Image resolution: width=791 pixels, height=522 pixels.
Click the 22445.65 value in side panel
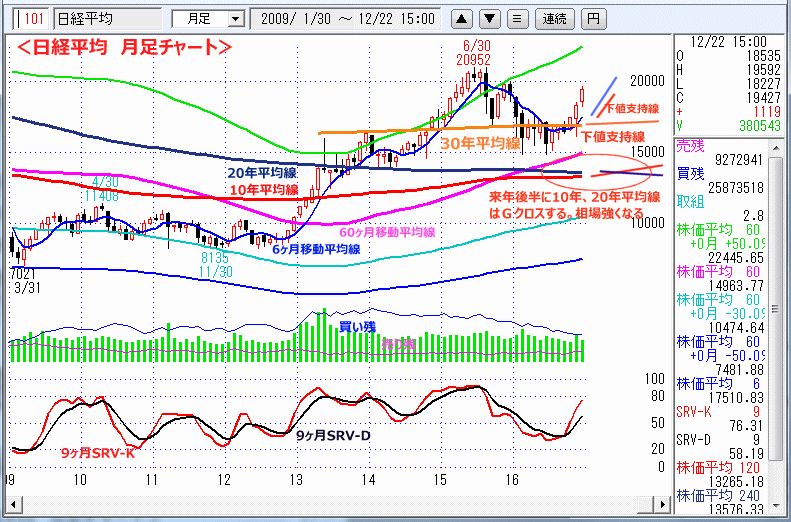tap(737, 258)
